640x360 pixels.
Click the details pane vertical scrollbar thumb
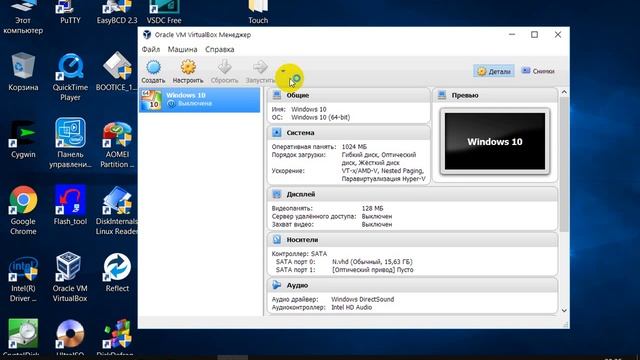pyautogui.click(x=564, y=164)
